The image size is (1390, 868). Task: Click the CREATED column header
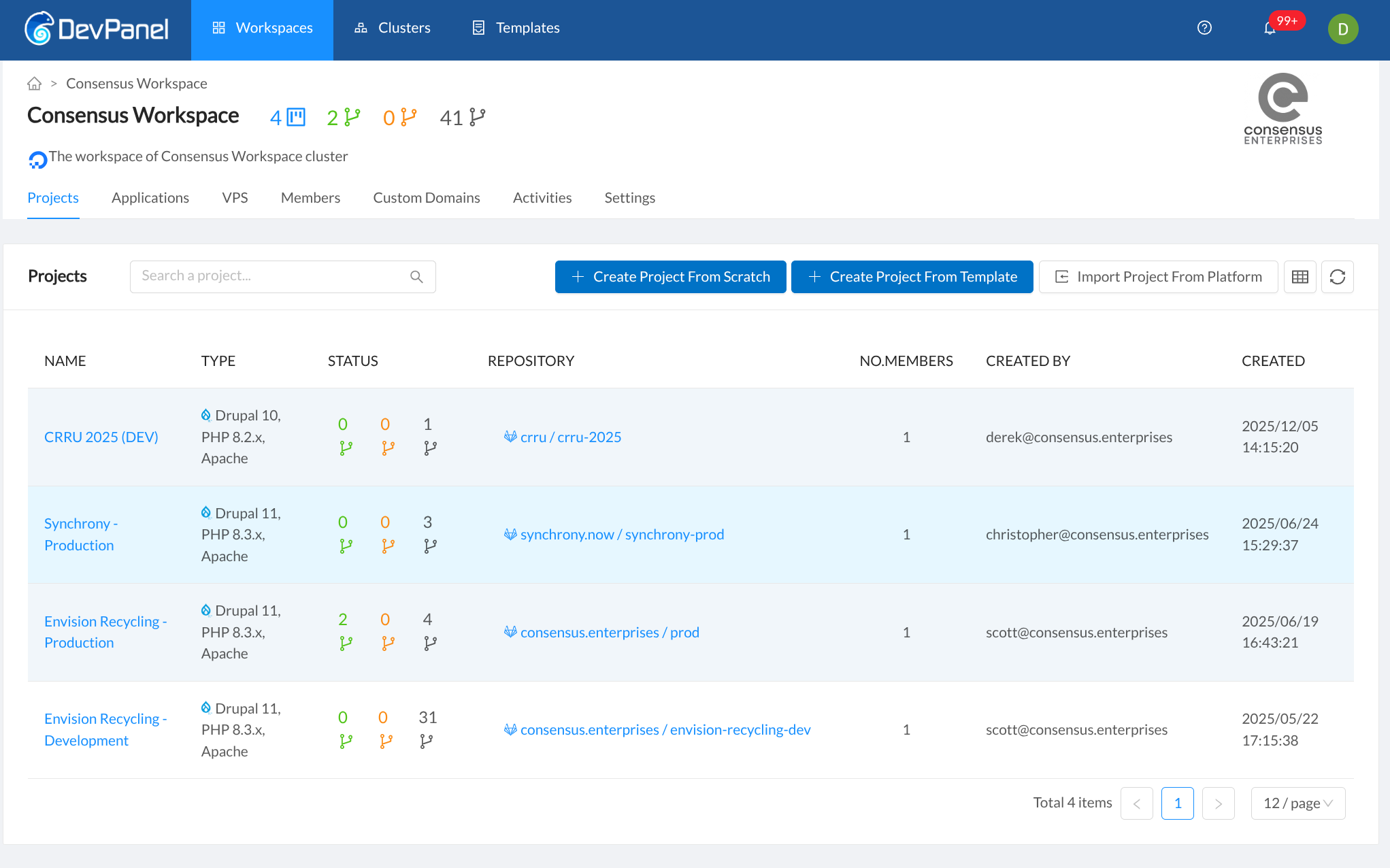coord(1273,361)
